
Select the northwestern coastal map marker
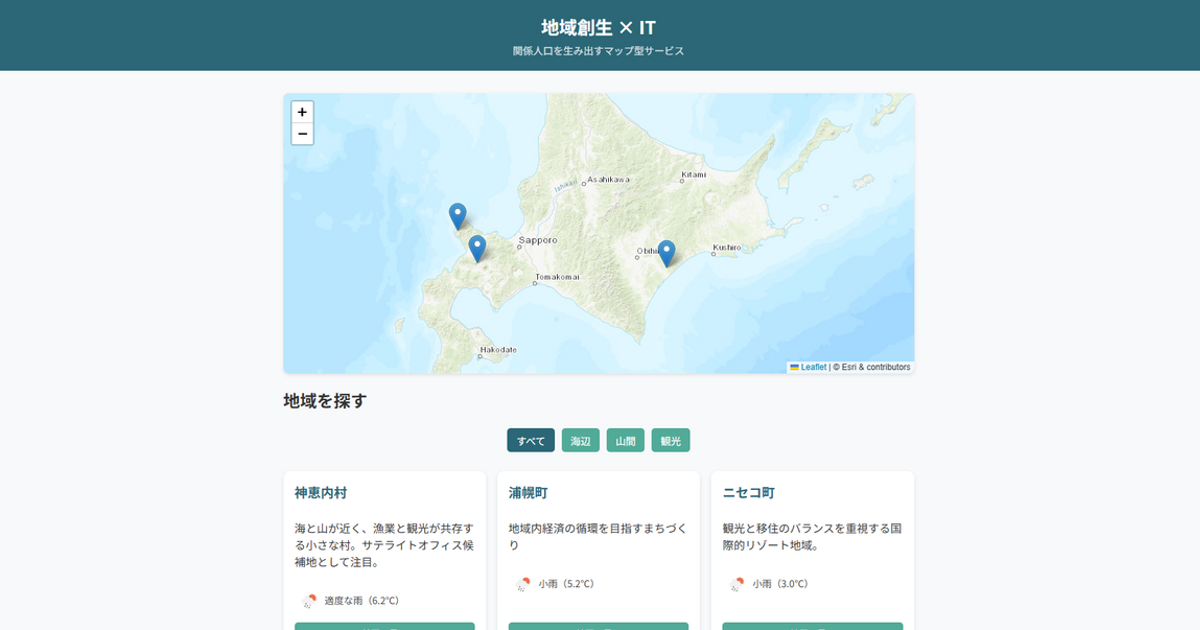[x=457, y=217]
